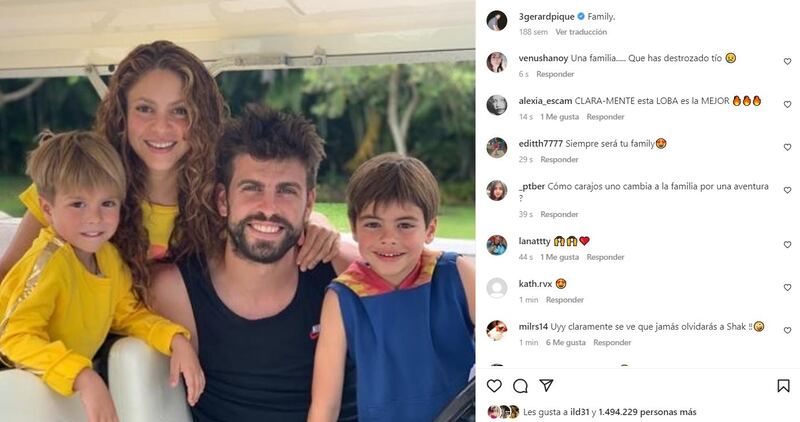Heart the milrs14 comment

pos(787,330)
